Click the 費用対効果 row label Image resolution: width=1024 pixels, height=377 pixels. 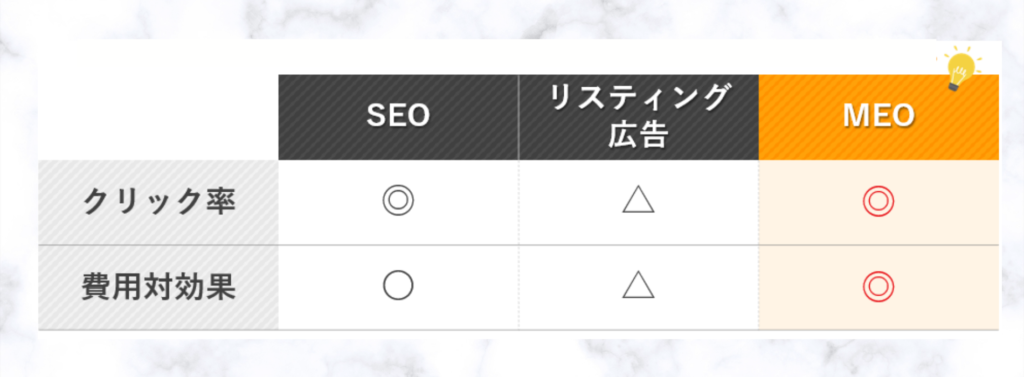[x=159, y=287]
